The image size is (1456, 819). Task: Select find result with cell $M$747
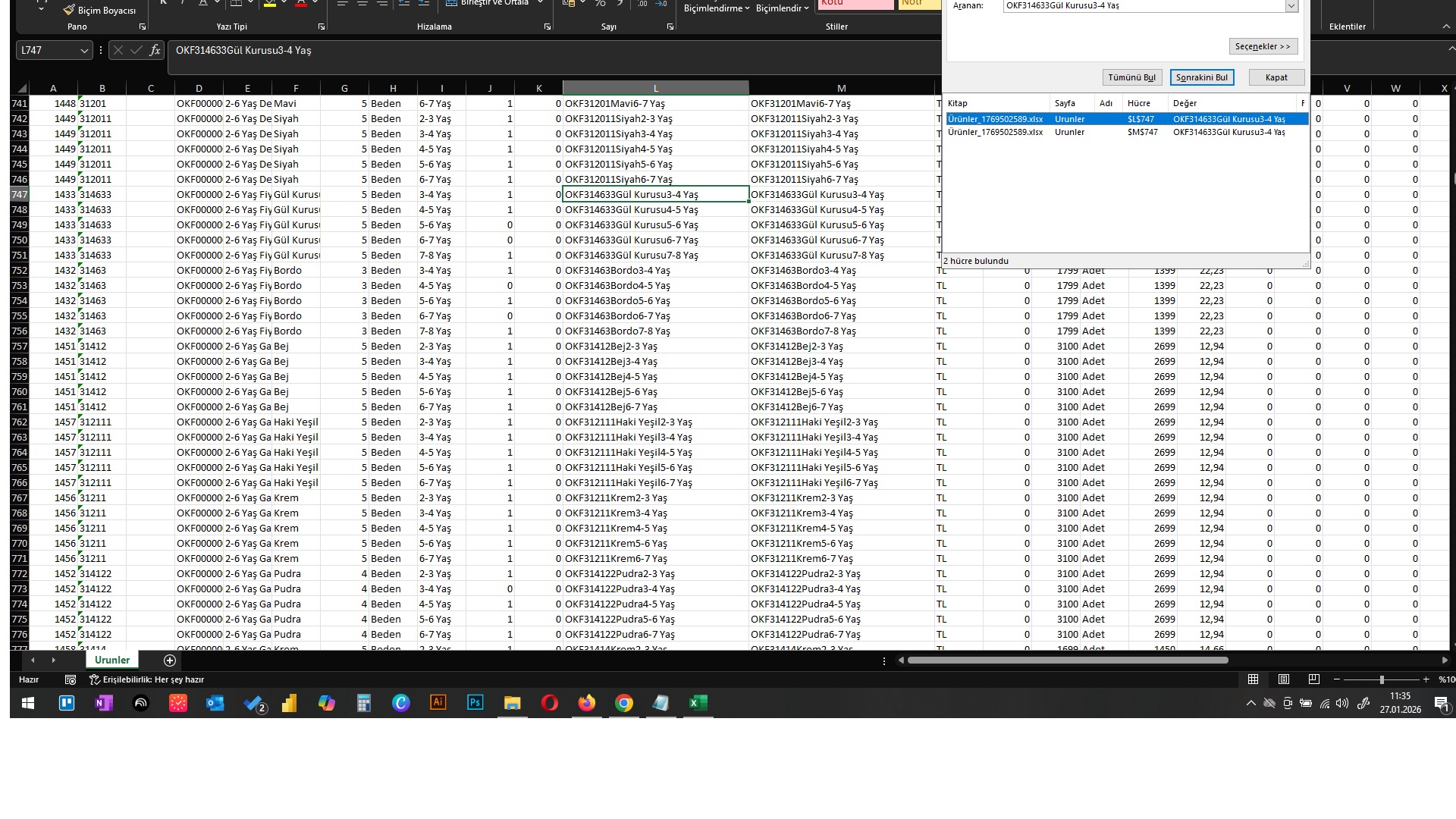click(x=1127, y=132)
